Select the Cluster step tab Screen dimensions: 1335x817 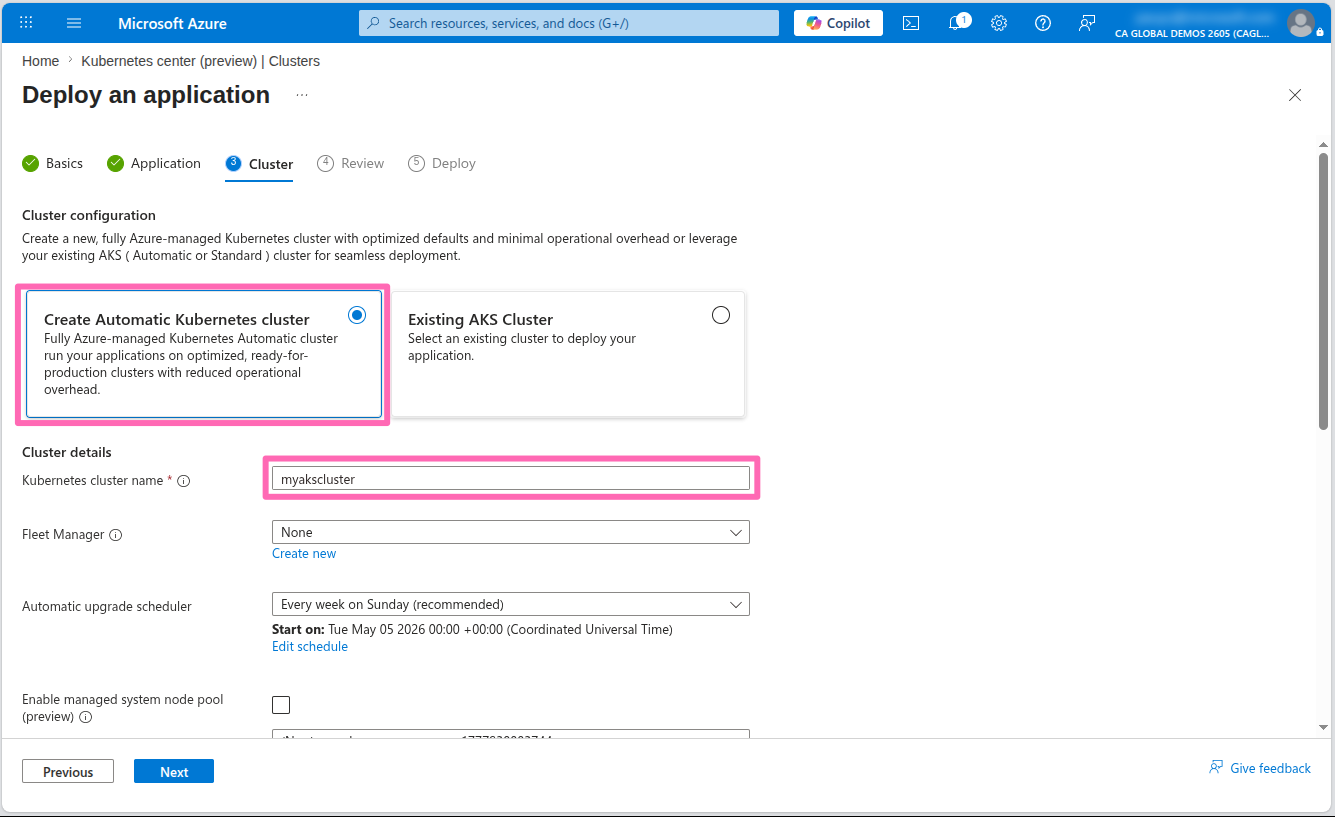(259, 164)
